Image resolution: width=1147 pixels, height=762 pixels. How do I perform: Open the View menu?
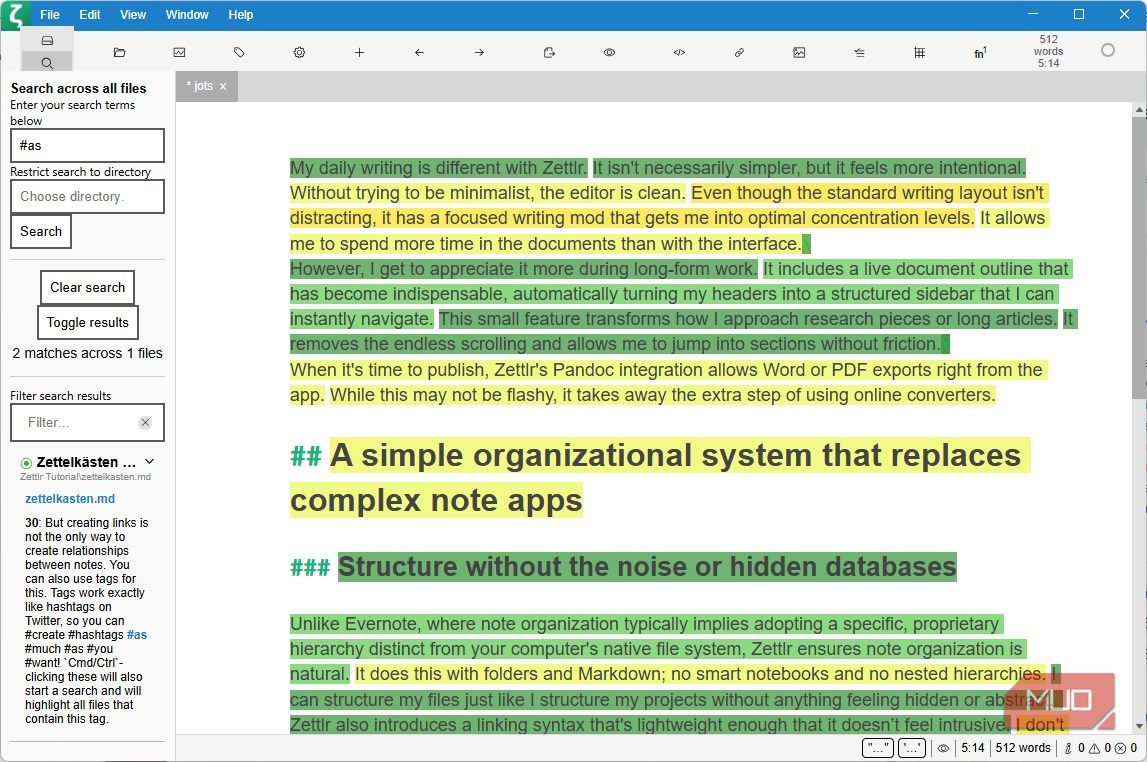click(133, 15)
